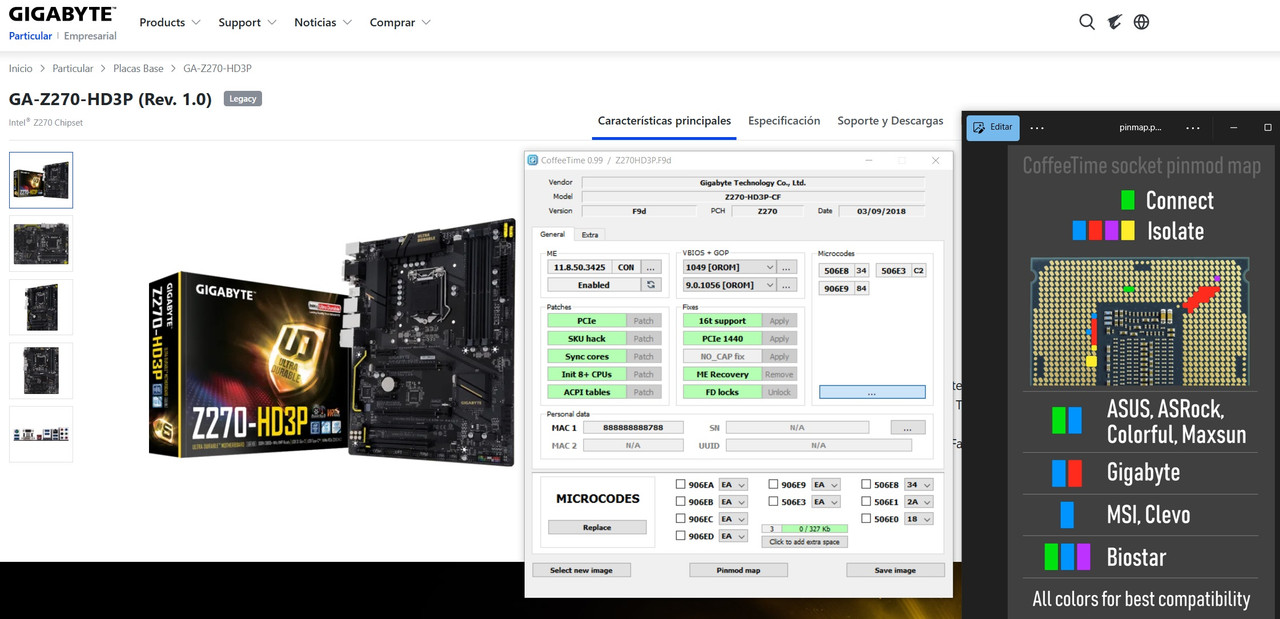Click the ME state refresh arrows icon

651,285
